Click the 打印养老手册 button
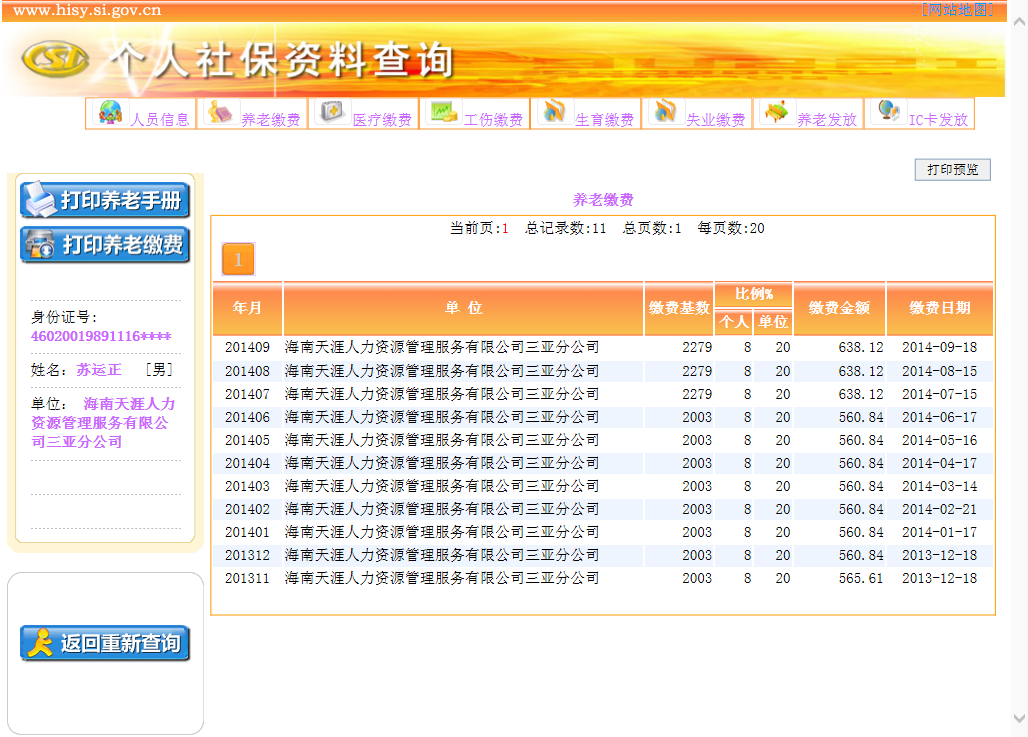The height and width of the screenshot is (737, 1028). click(x=105, y=200)
